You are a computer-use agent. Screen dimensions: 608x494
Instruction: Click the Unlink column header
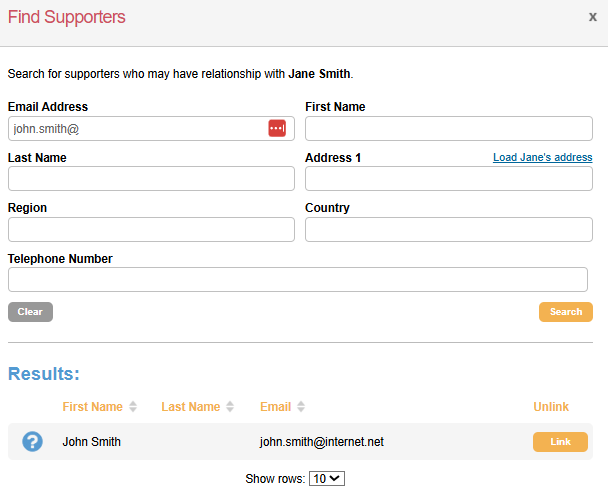click(x=551, y=407)
